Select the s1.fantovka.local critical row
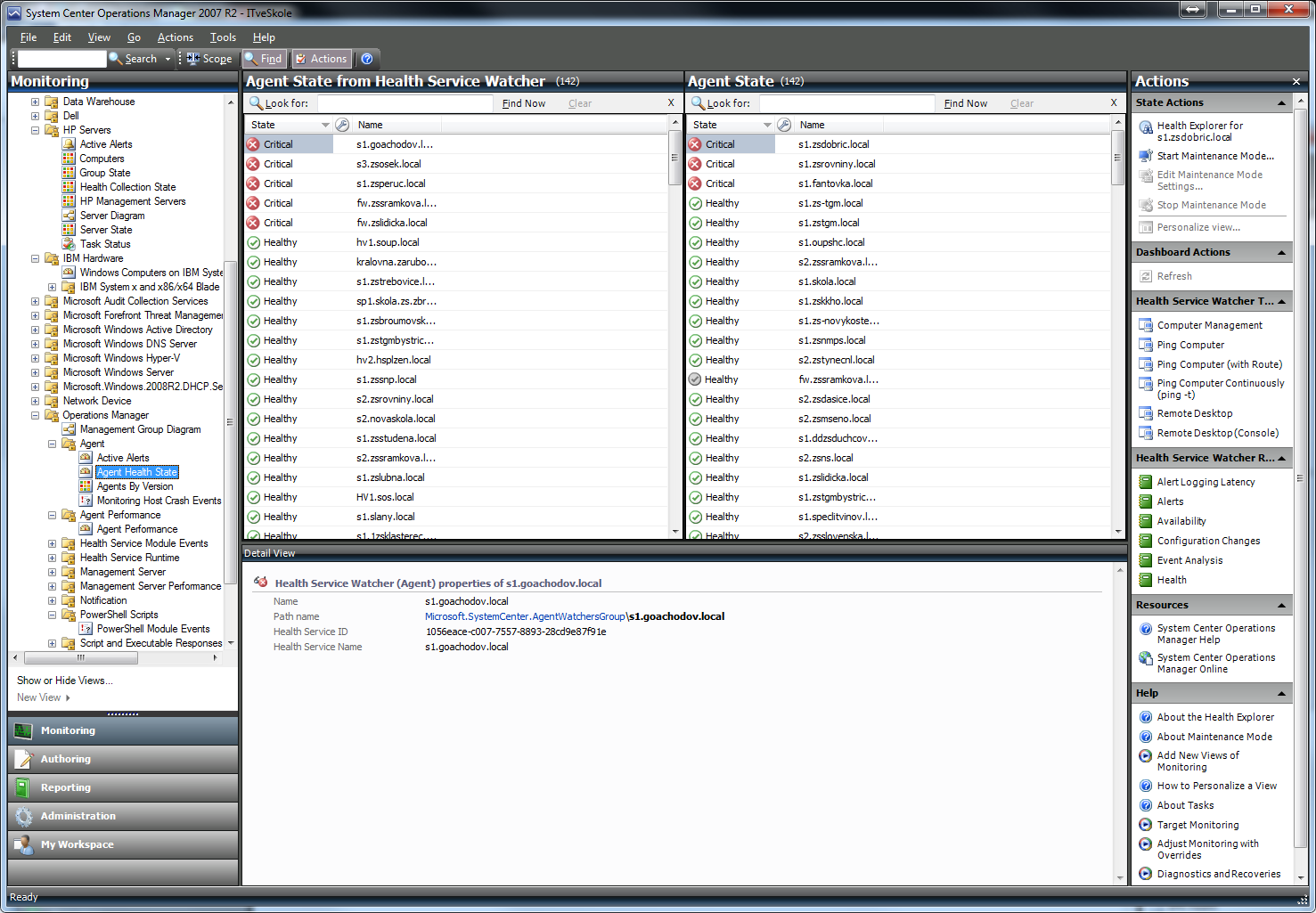The image size is (1316, 913). pos(898,183)
